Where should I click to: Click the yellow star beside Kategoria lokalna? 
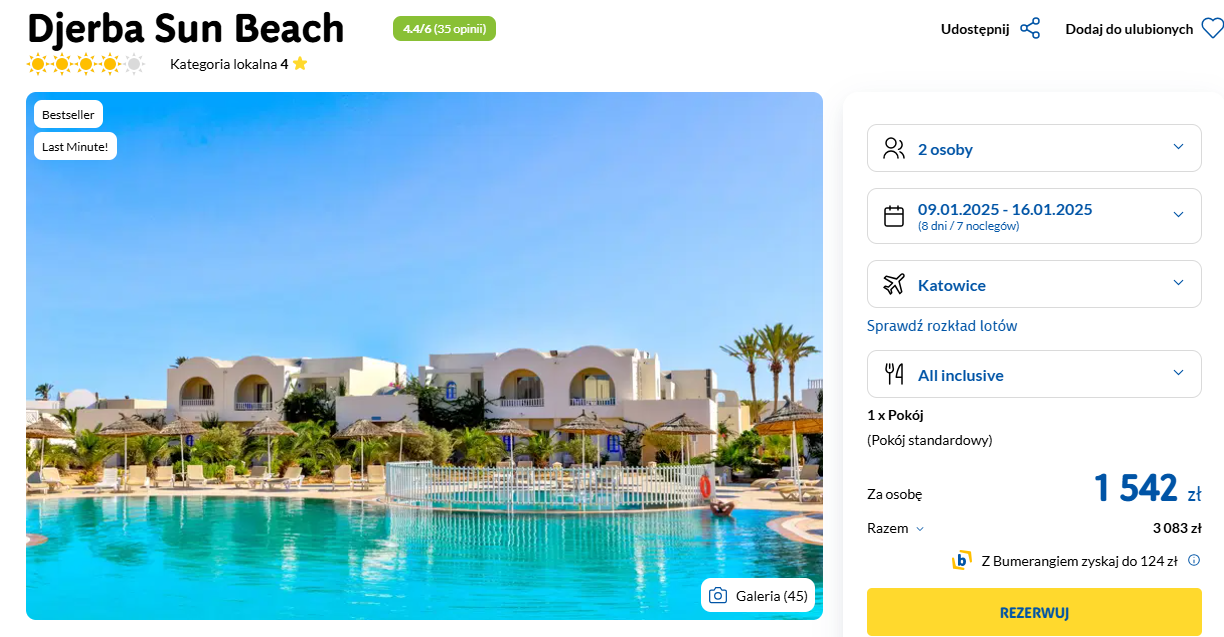300,64
